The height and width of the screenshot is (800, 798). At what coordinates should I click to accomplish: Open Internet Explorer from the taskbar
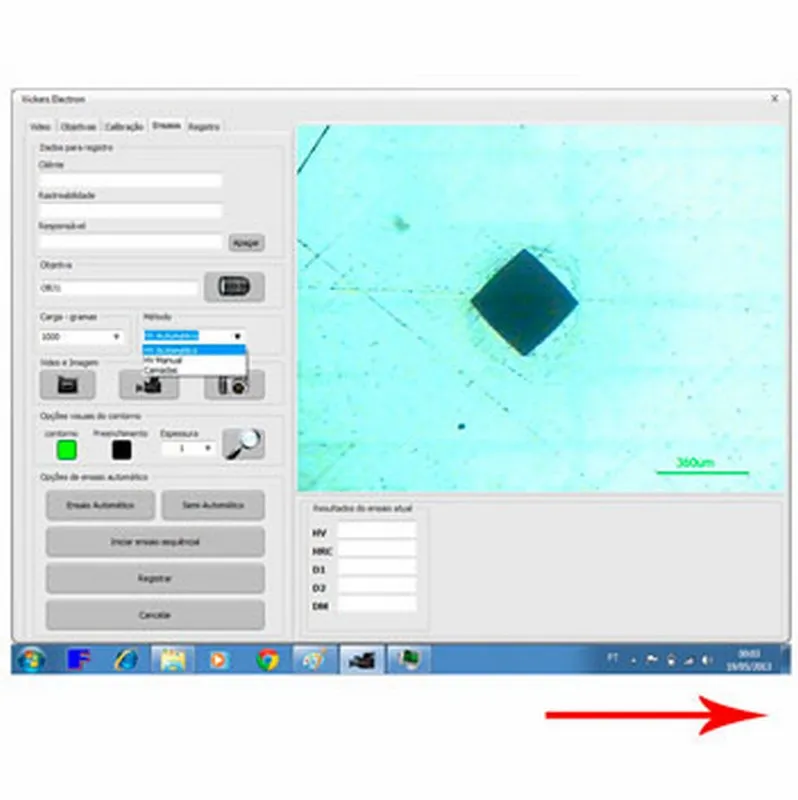[x=127, y=661]
